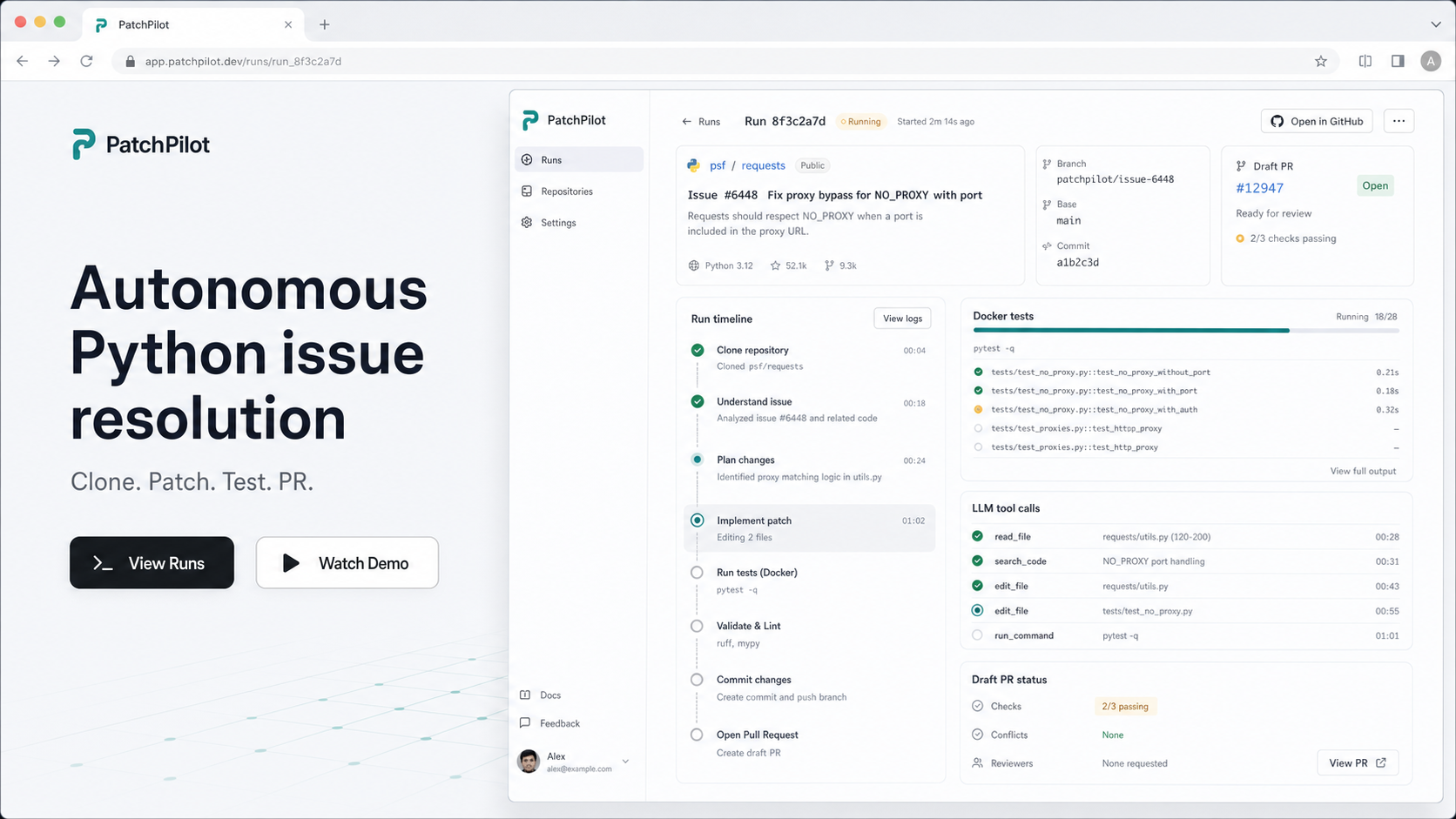Click the Open status badge on the draft PR
Image resolution: width=1456 pixels, height=819 pixels.
1375,185
